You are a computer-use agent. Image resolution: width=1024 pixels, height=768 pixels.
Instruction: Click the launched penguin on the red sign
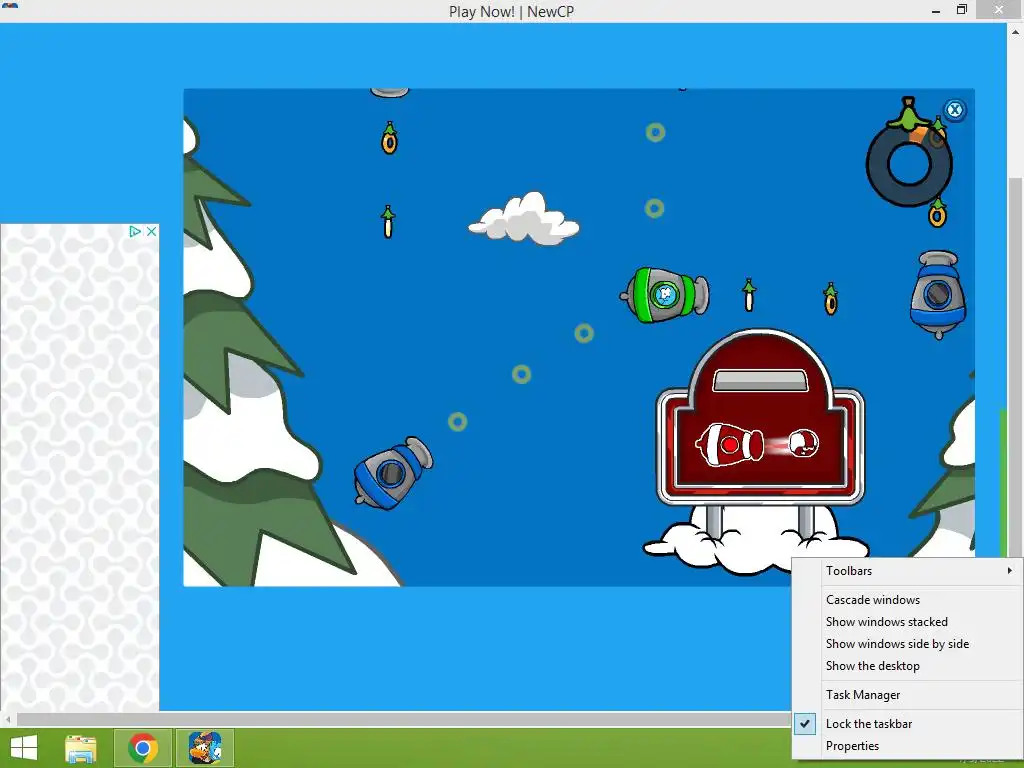pyautogui.click(x=803, y=443)
